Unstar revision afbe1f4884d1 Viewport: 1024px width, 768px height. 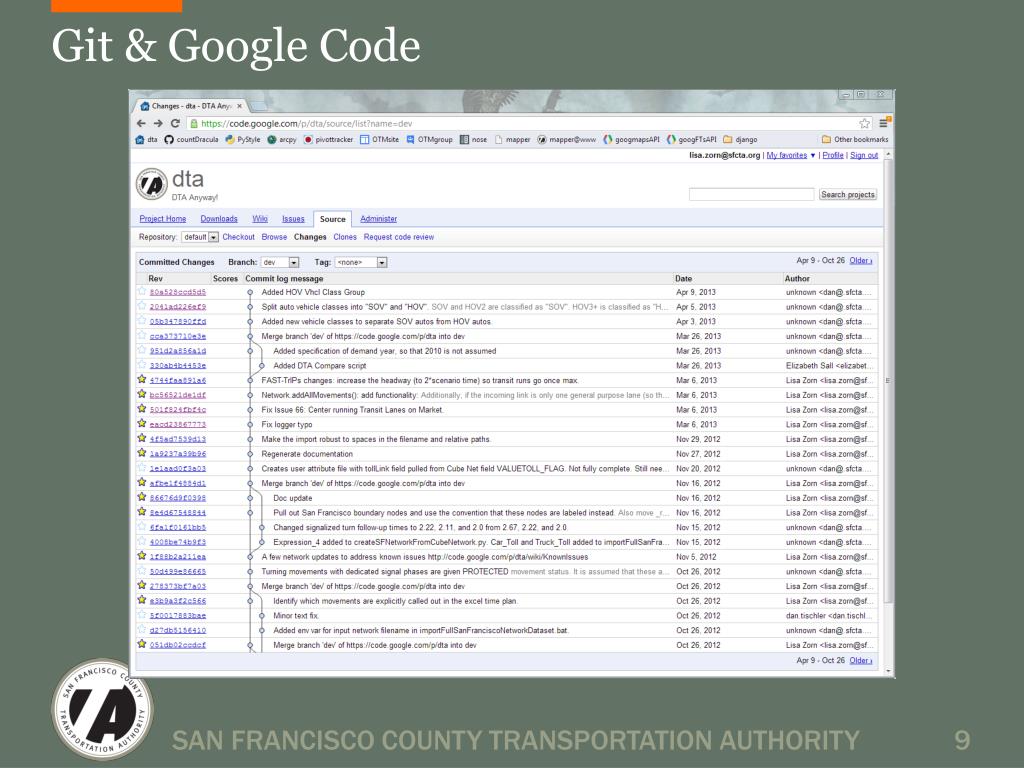coord(142,483)
